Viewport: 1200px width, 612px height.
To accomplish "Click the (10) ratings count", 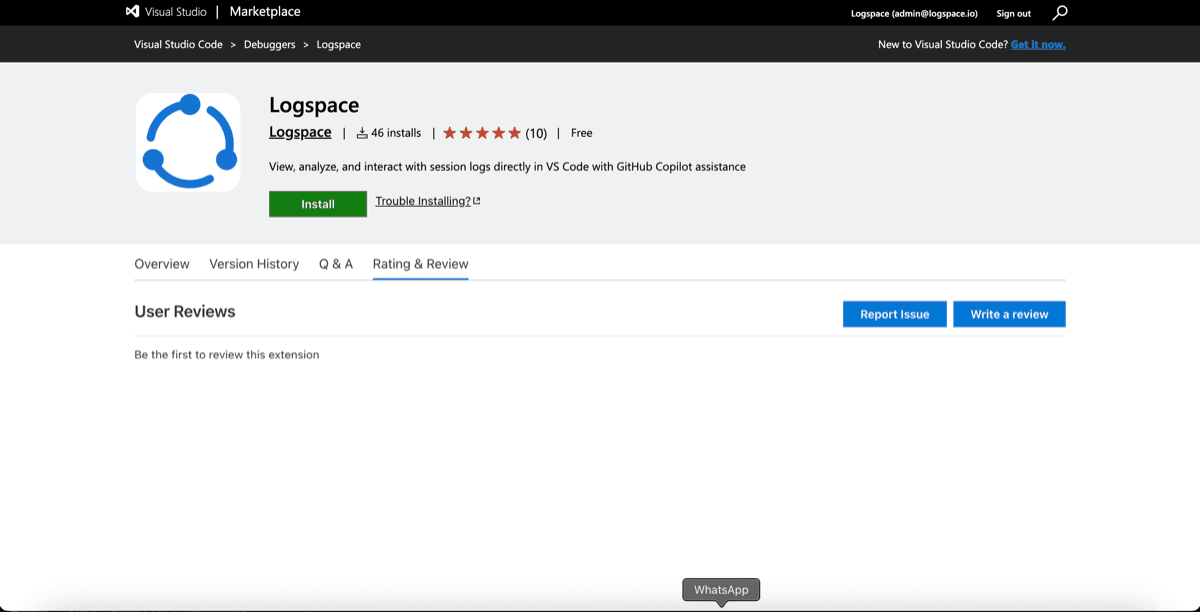I will point(536,133).
